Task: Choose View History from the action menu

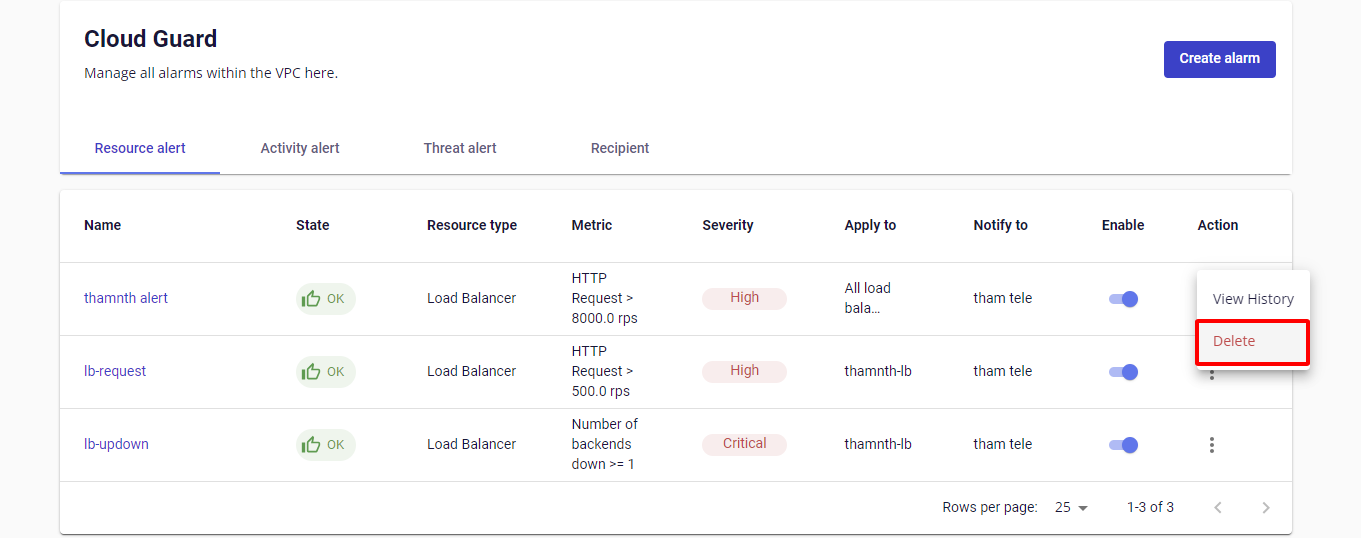Action: click(x=1252, y=299)
